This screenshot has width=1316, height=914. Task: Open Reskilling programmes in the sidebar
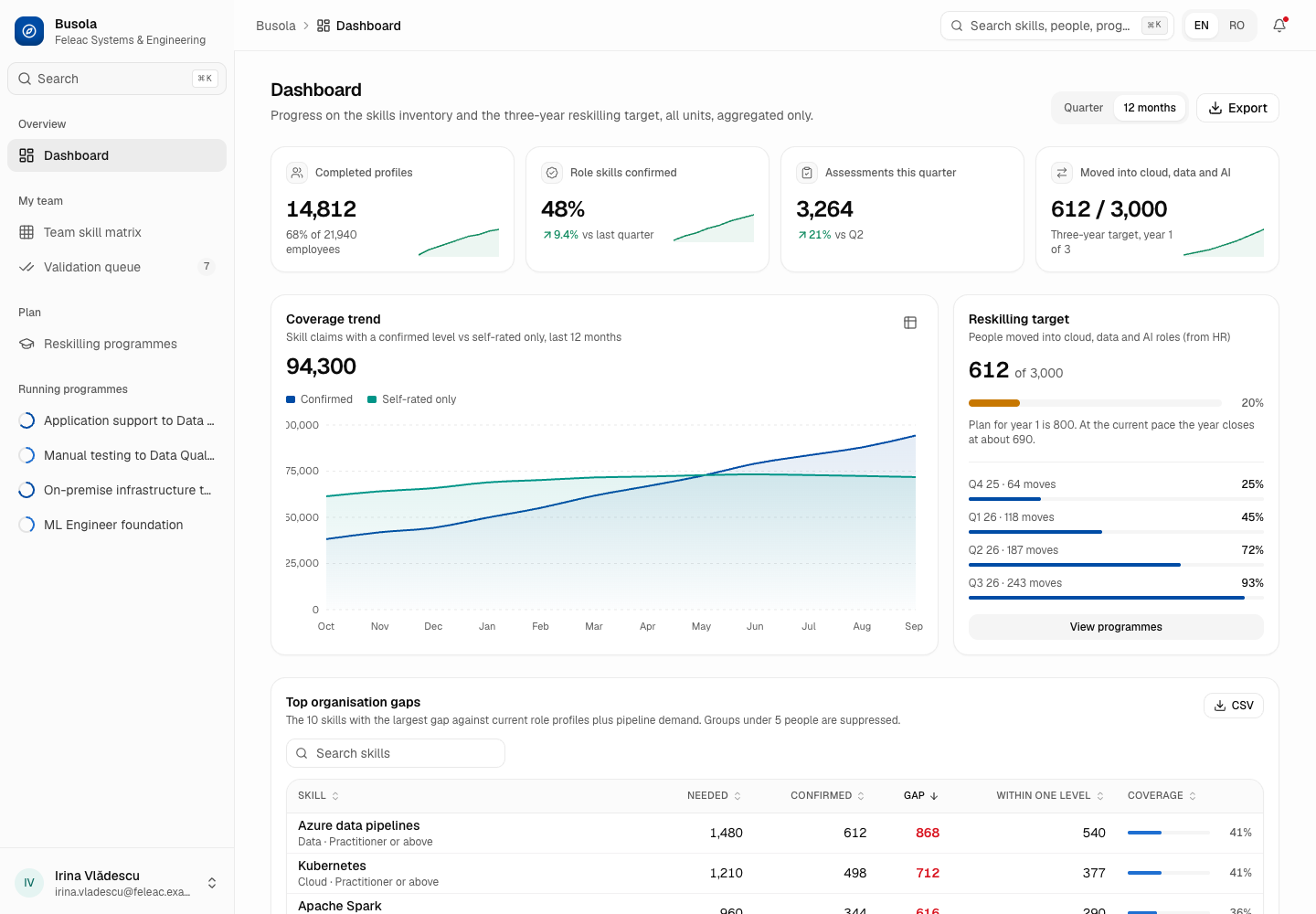pos(117,344)
